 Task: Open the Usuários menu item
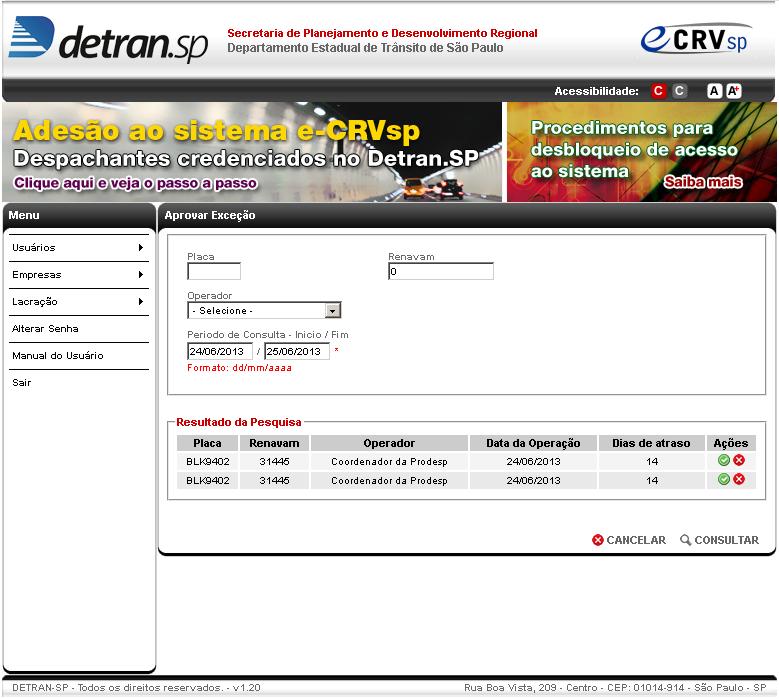pyautogui.click(x=78, y=247)
